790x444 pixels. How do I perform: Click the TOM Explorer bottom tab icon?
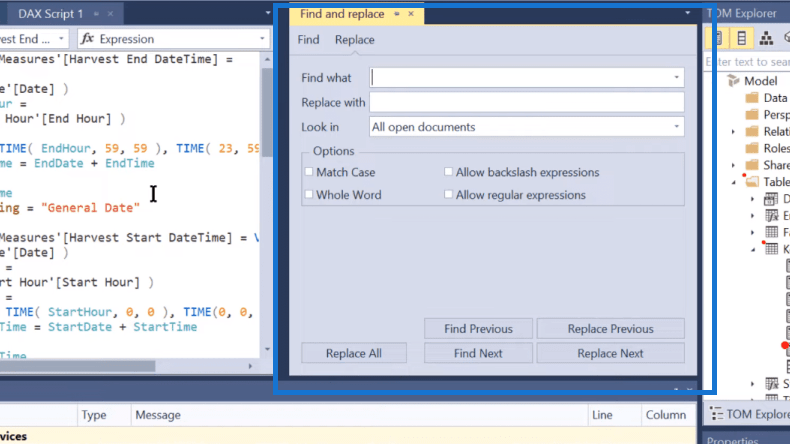pos(716,414)
